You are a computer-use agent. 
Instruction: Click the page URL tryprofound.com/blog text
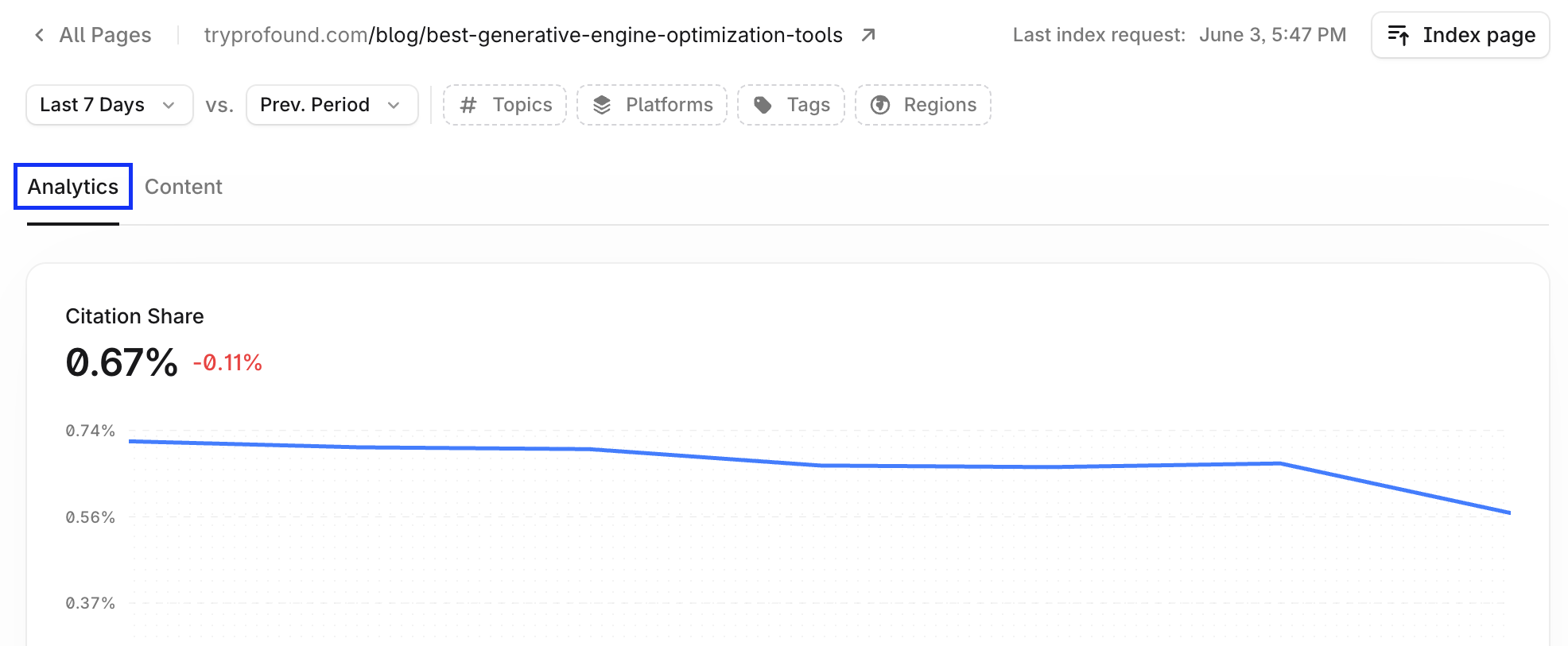click(x=523, y=35)
